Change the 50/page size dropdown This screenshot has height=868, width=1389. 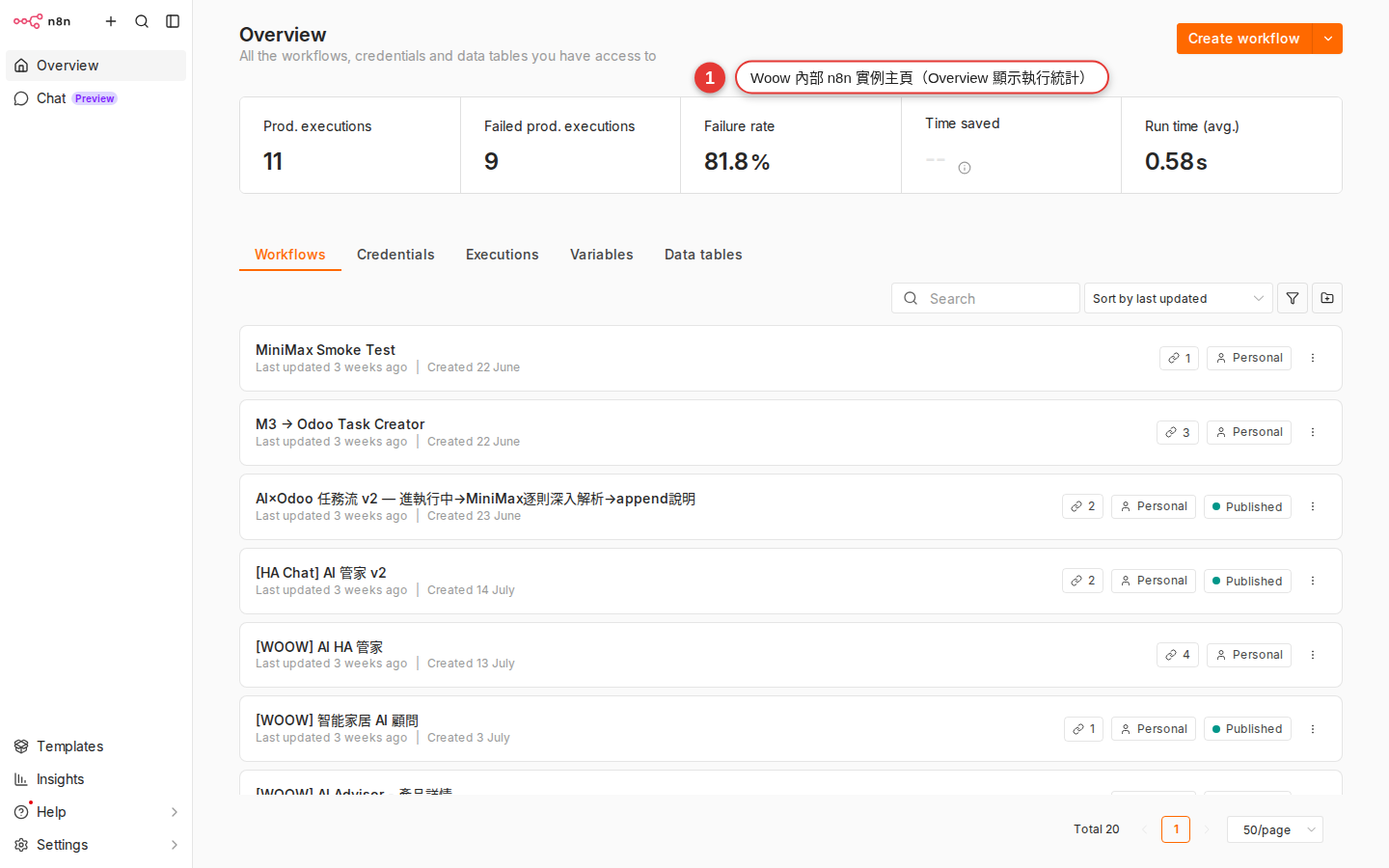coord(1275,829)
